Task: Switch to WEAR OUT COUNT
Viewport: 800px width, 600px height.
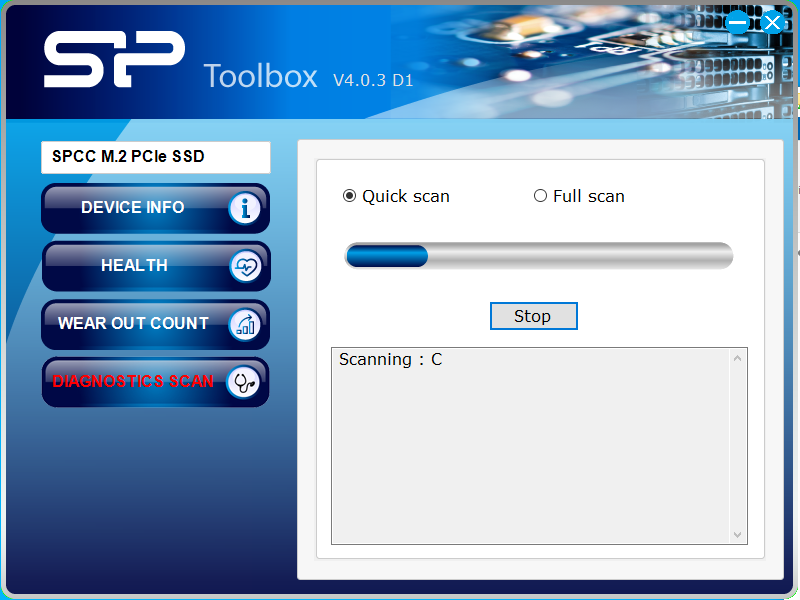Action: click(x=156, y=324)
